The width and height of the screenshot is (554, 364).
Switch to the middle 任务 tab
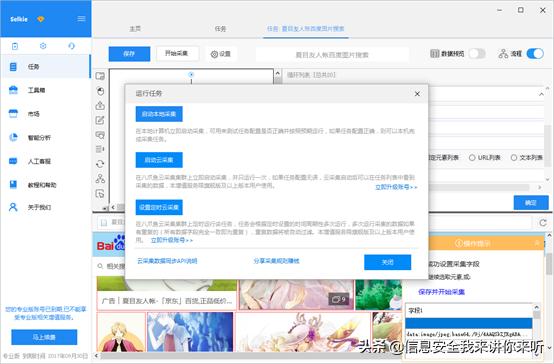[x=220, y=29]
